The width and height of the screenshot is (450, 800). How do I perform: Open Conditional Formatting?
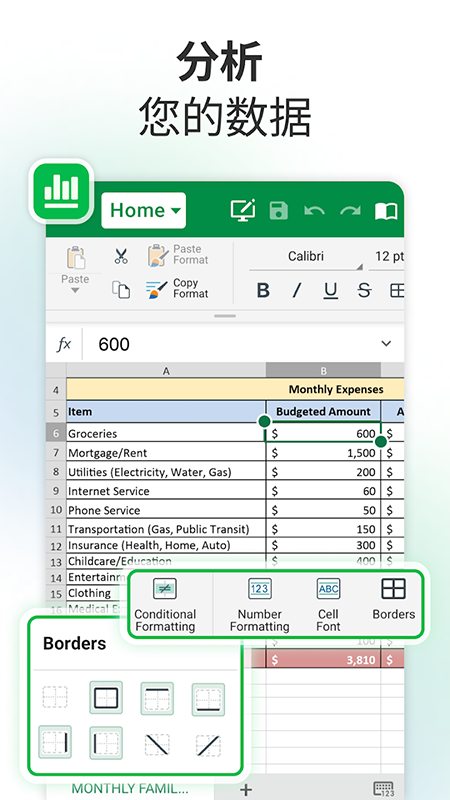[165, 605]
